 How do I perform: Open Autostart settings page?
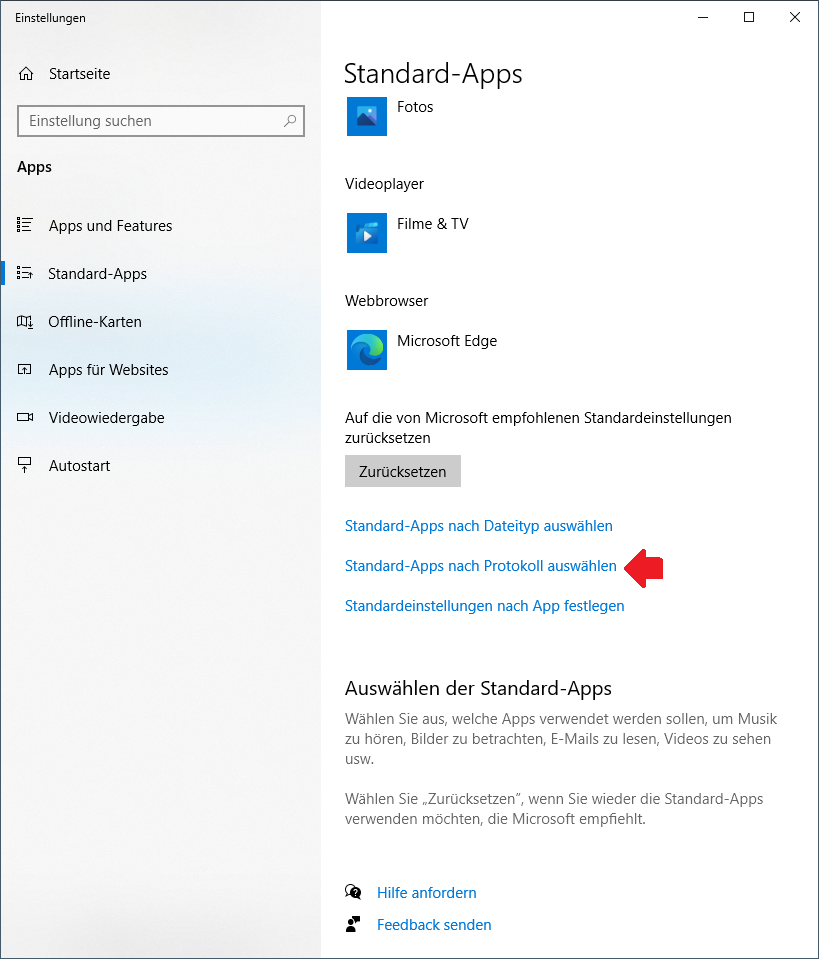(79, 466)
